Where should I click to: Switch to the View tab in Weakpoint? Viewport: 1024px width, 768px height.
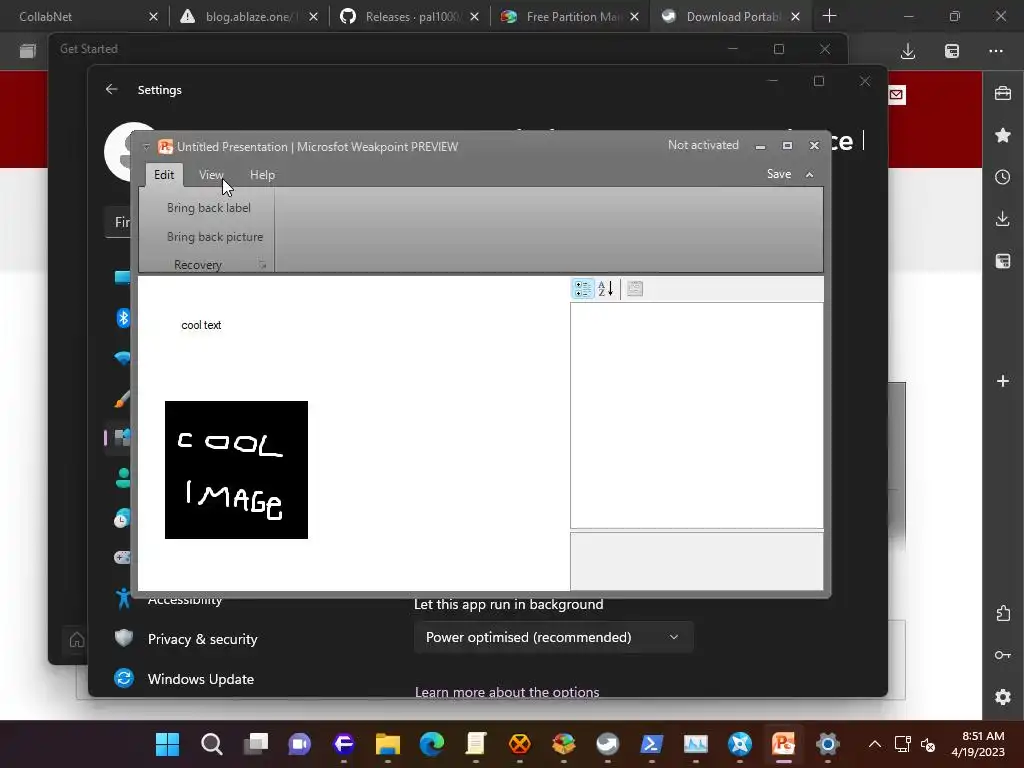pos(211,174)
